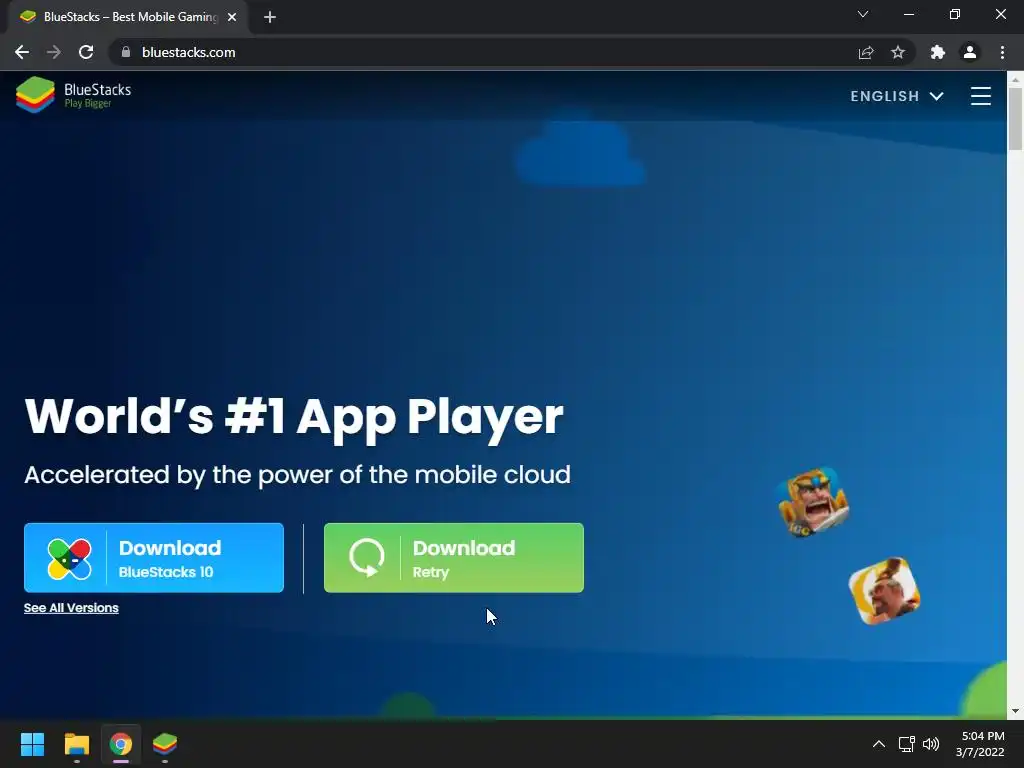Open the Windows Start menu

coord(32,744)
